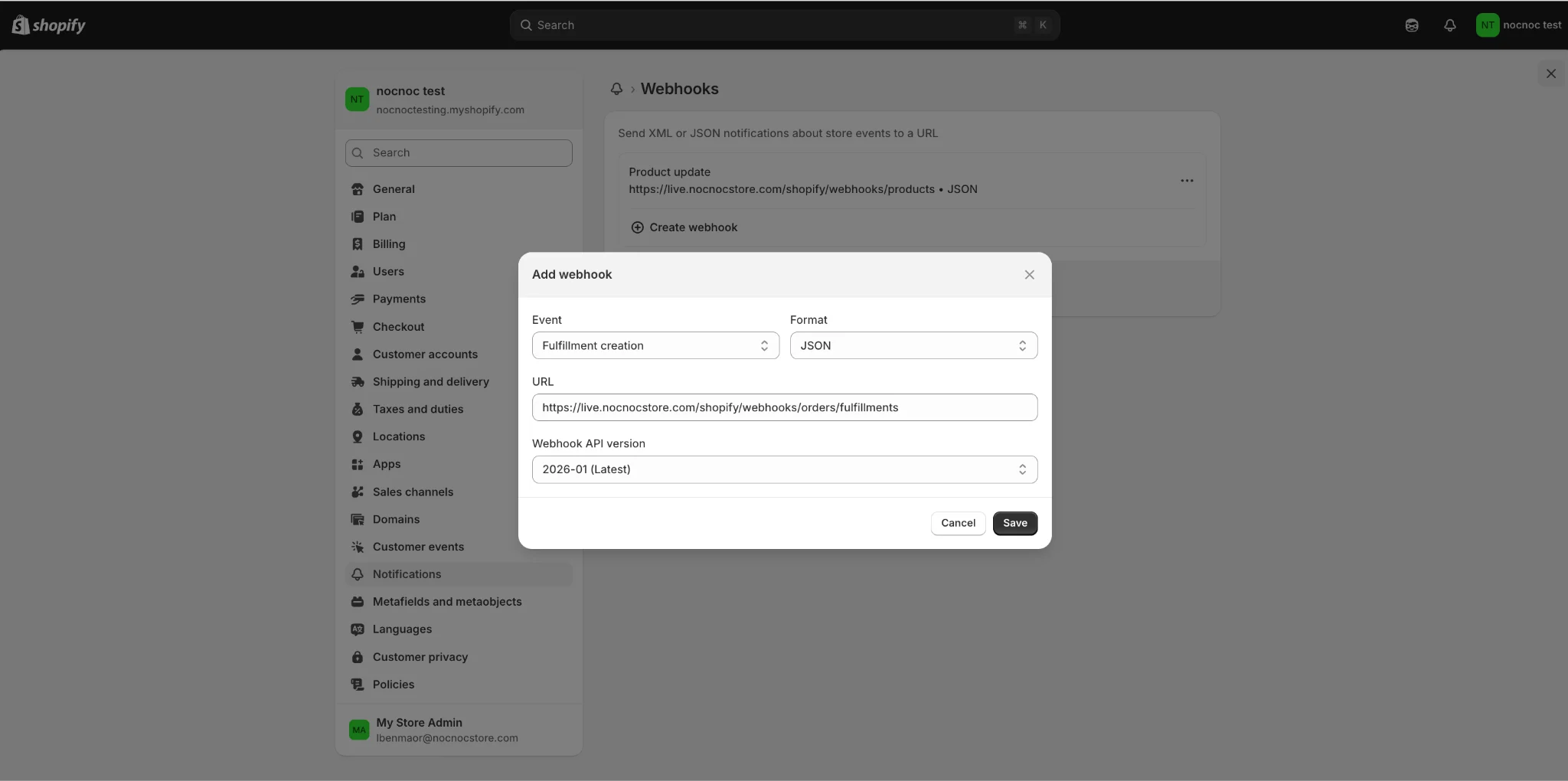Click the General settings store icon
The image size is (1568, 781).
[358, 189]
